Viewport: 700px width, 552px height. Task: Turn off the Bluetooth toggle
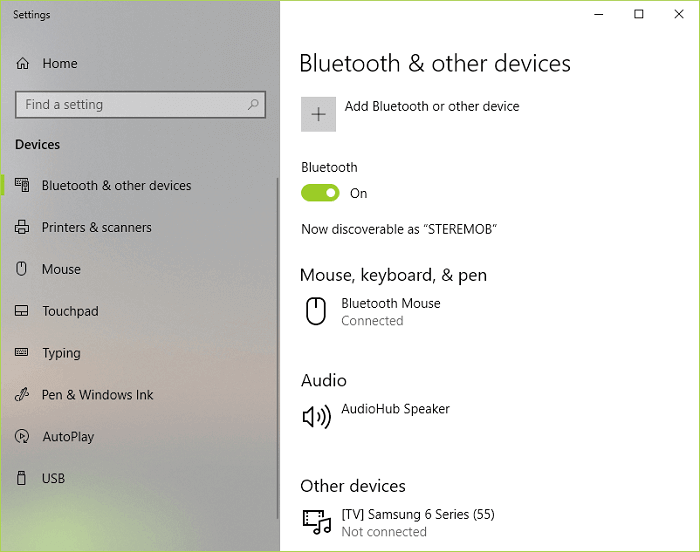tap(320, 193)
